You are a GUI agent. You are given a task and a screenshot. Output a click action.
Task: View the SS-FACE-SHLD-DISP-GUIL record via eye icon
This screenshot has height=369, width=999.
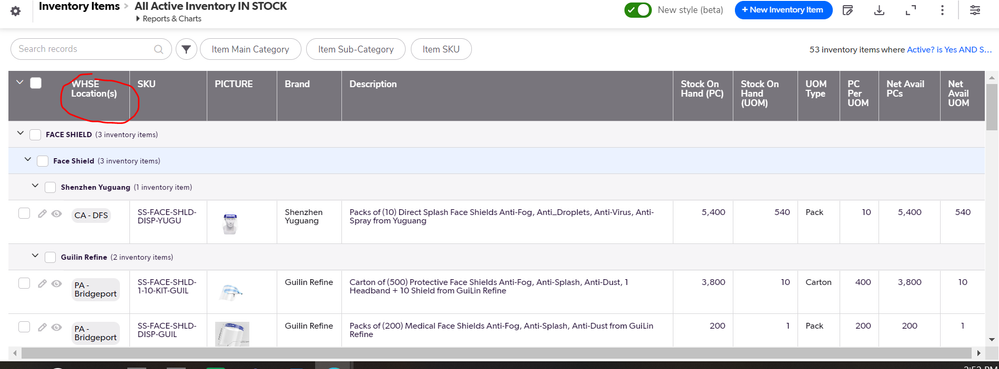click(x=56, y=327)
